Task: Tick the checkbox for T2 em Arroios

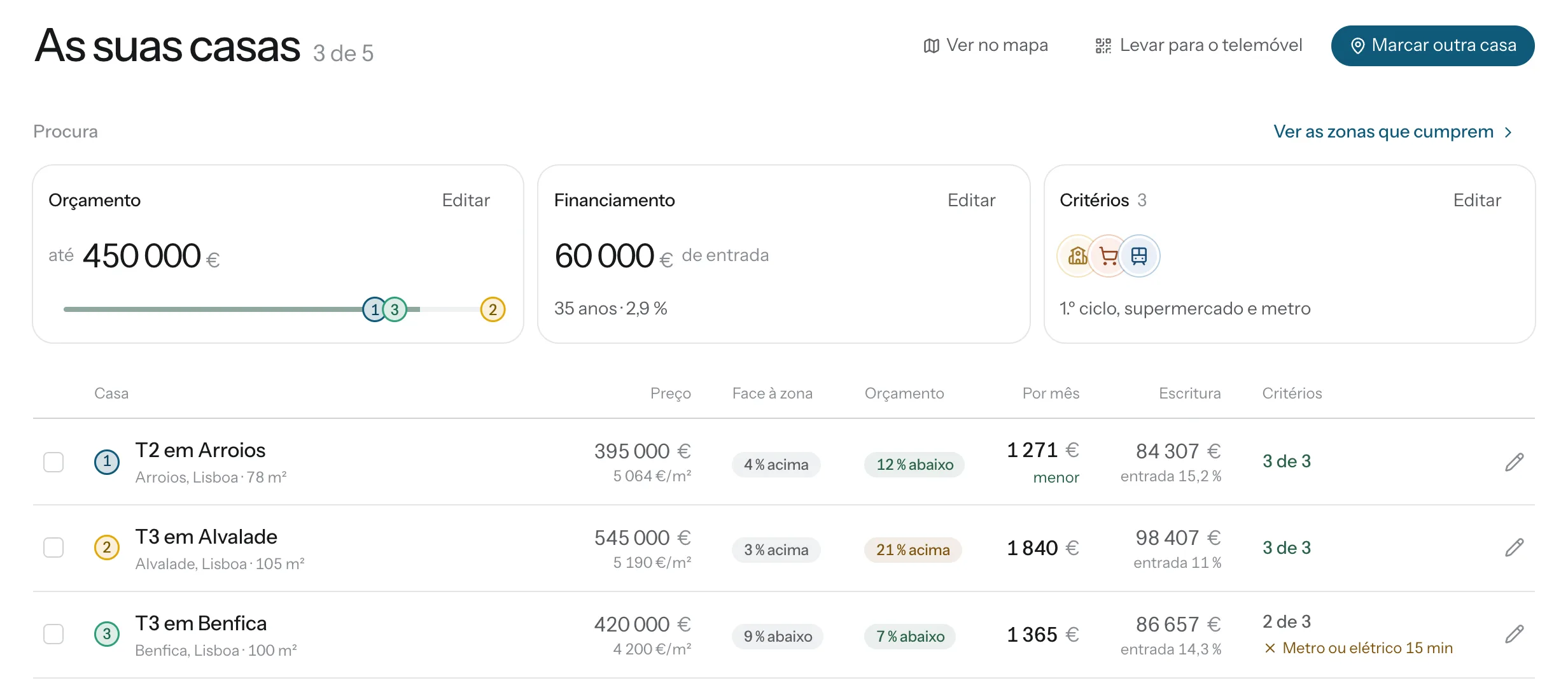Action: [53, 462]
